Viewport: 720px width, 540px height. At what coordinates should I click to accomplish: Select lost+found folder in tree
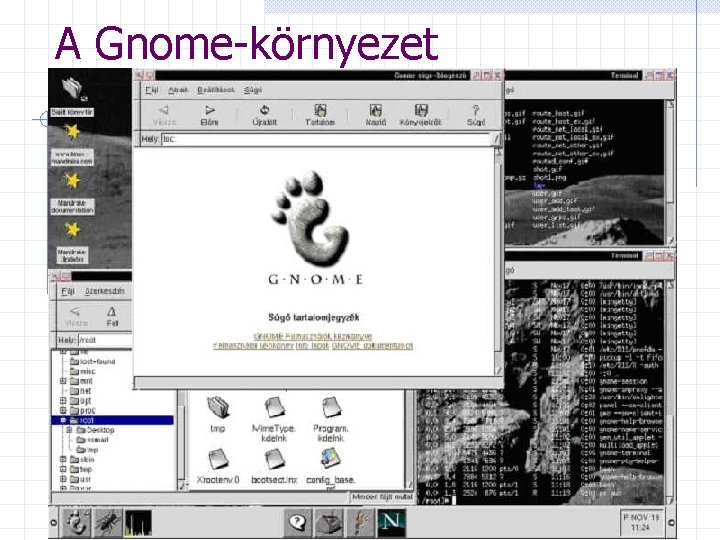pos(92,361)
